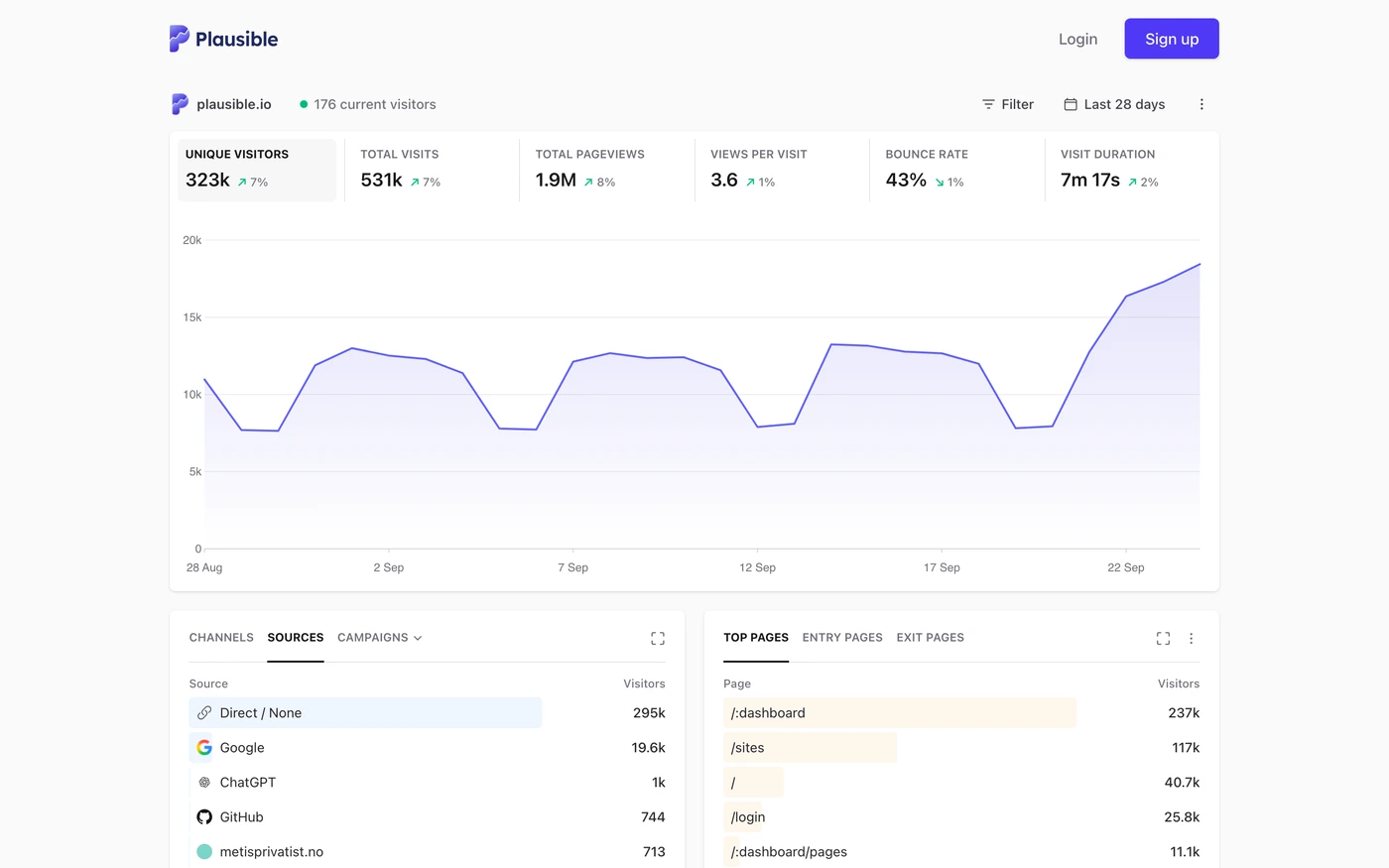Screen dimensions: 1389x868
Task: Select the Total Visits metric
Action: (x=432, y=170)
